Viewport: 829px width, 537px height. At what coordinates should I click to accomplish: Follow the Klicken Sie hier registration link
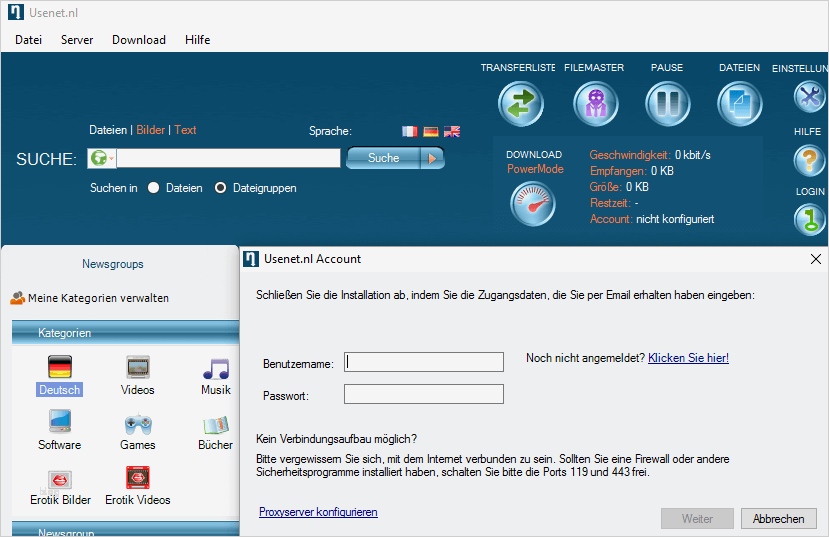tap(688, 358)
